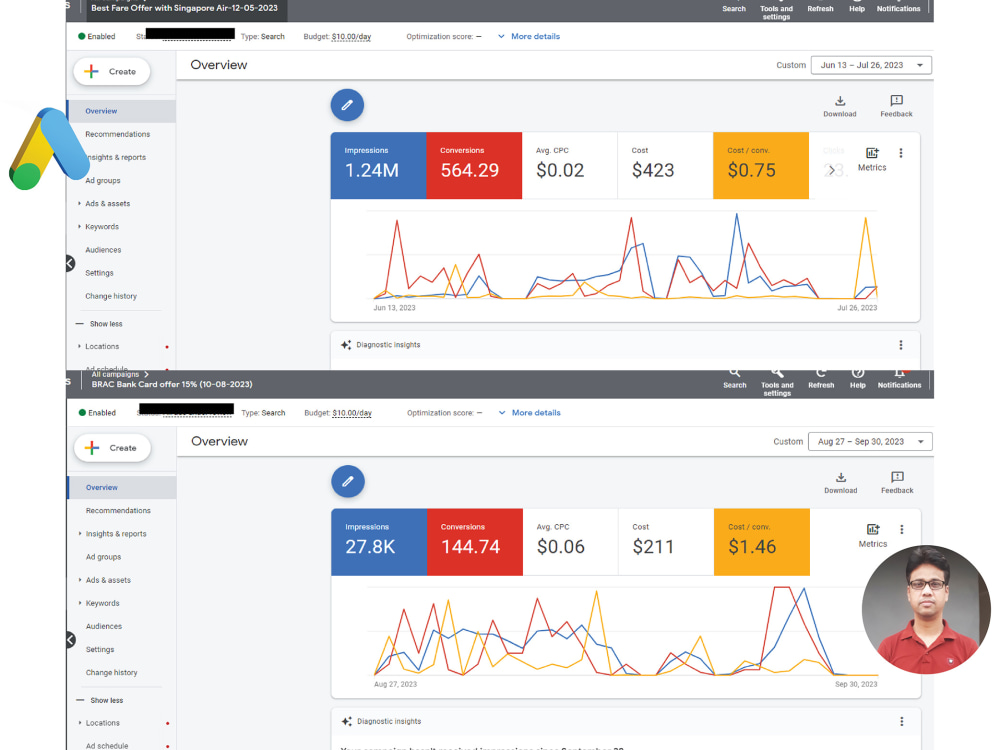The width and height of the screenshot is (1000, 750).
Task: Click the pencil edit icon in Singapore Air overview
Action: [x=347, y=105]
